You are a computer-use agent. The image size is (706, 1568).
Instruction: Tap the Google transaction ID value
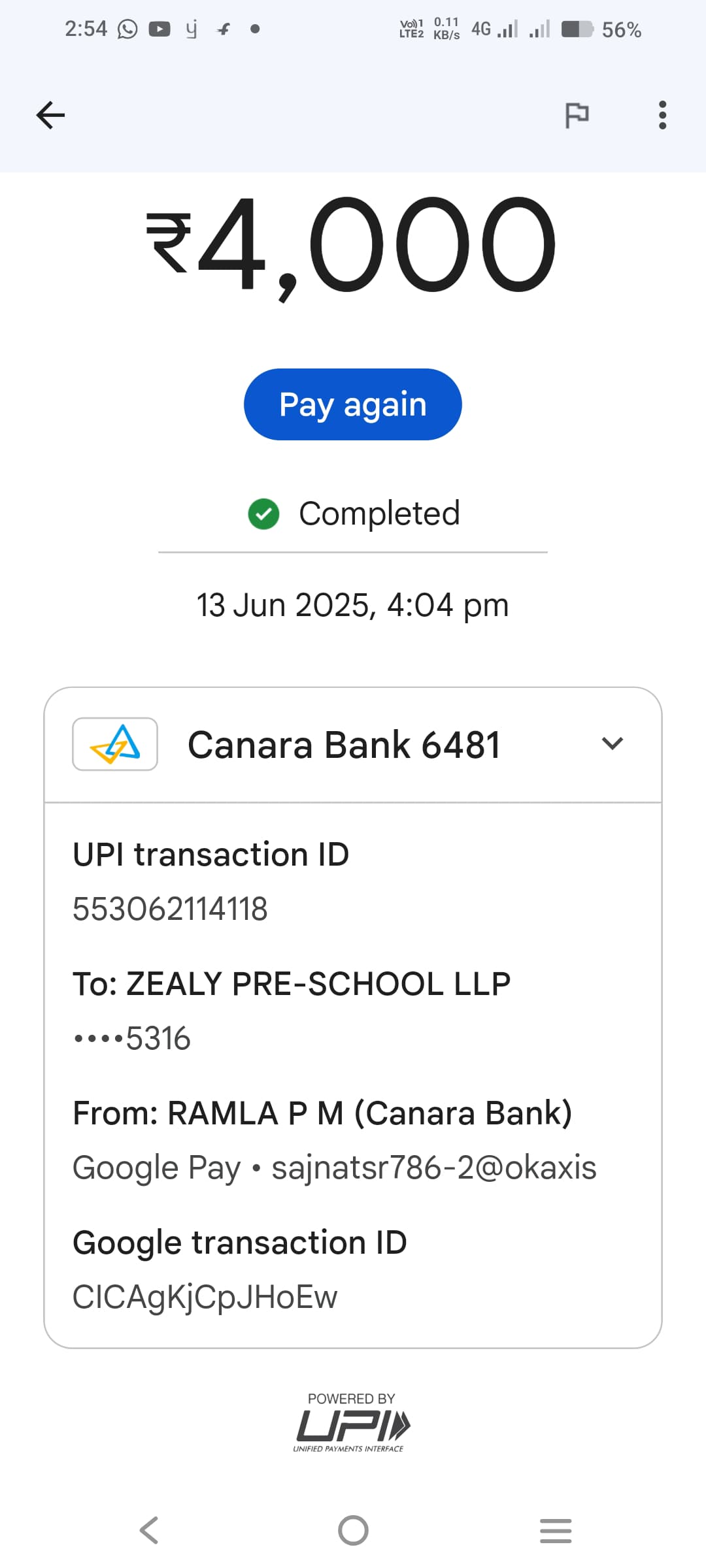205,1297
